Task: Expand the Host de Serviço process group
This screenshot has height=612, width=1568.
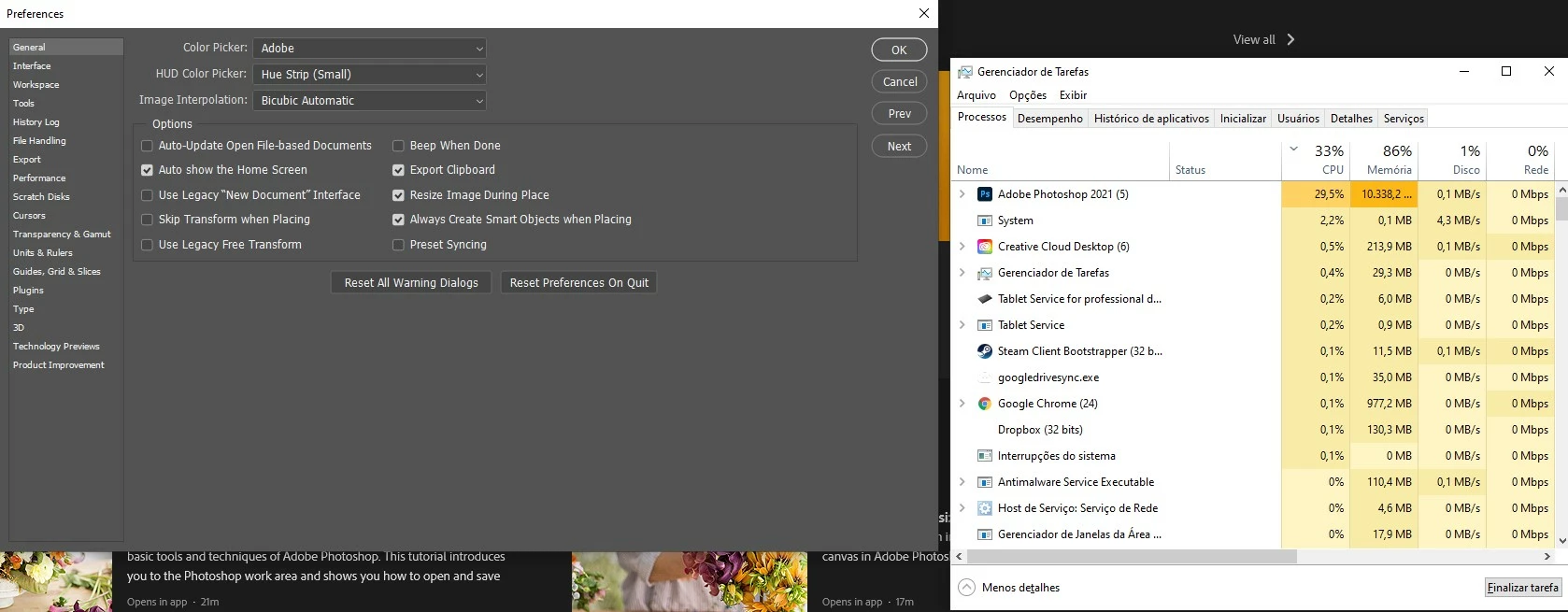Action: (x=962, y=508)
